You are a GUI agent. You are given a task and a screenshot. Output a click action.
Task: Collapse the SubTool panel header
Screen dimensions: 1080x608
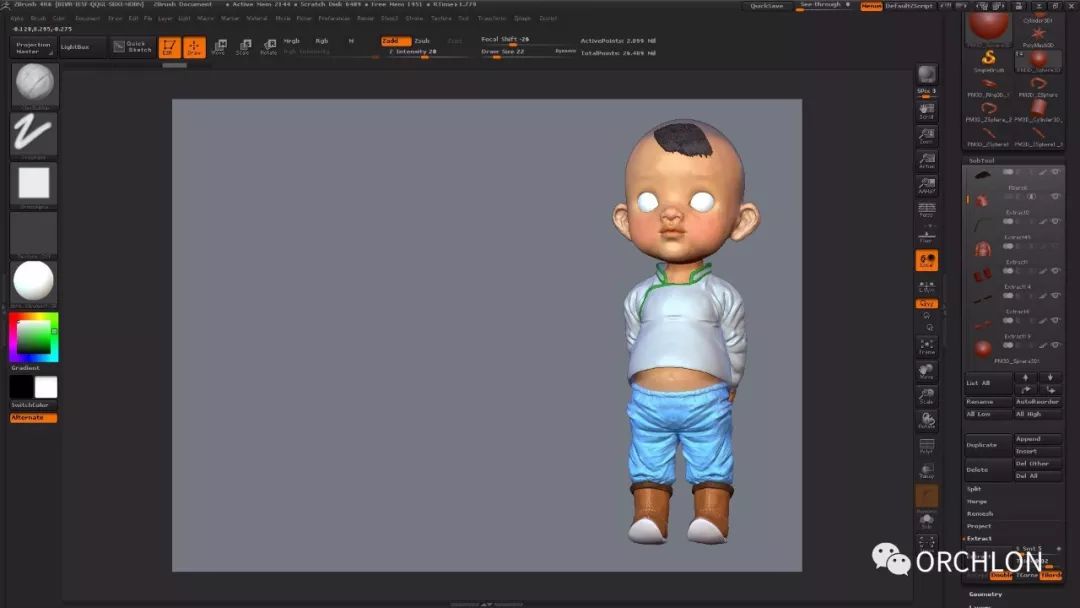pyautogui.click(x=981, y=160)
